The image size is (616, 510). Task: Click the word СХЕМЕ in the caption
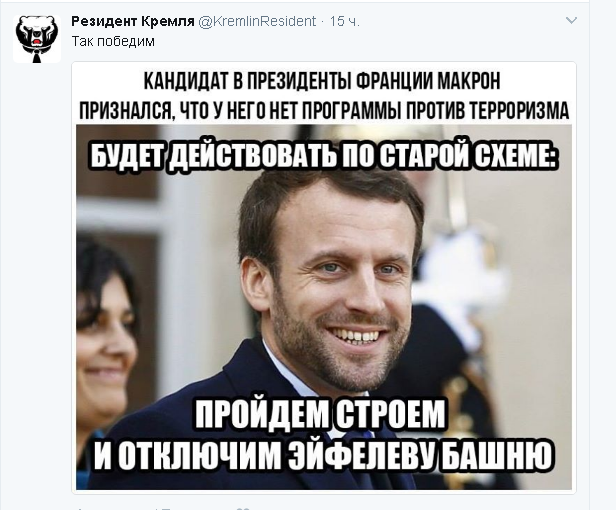pyautogui.click(x=517, y=156)
